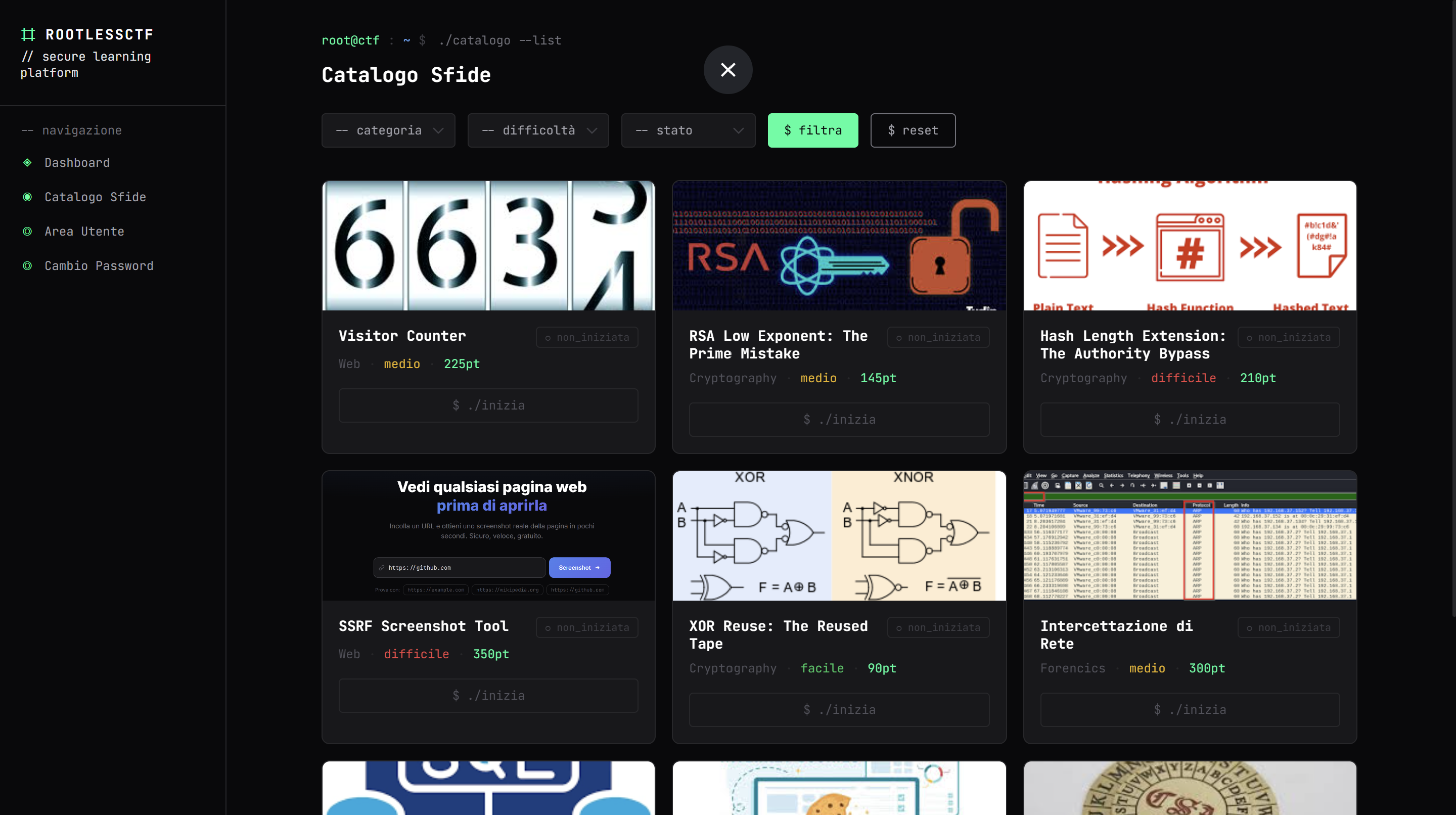Expand the stato dropdown
1456x815 pixels.
click(688, 130)
